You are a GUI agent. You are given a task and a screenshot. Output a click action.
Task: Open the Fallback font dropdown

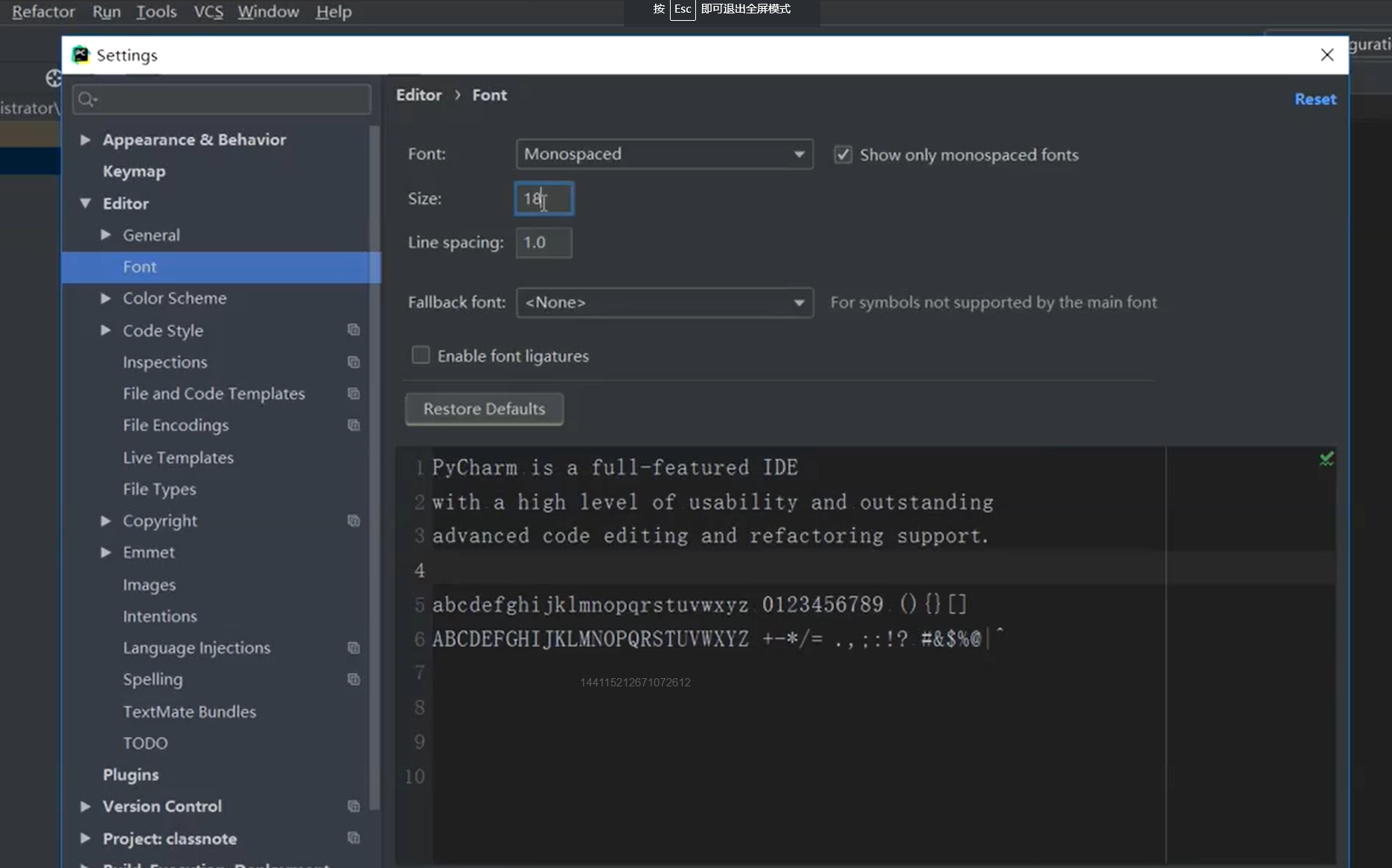(664, 302)
